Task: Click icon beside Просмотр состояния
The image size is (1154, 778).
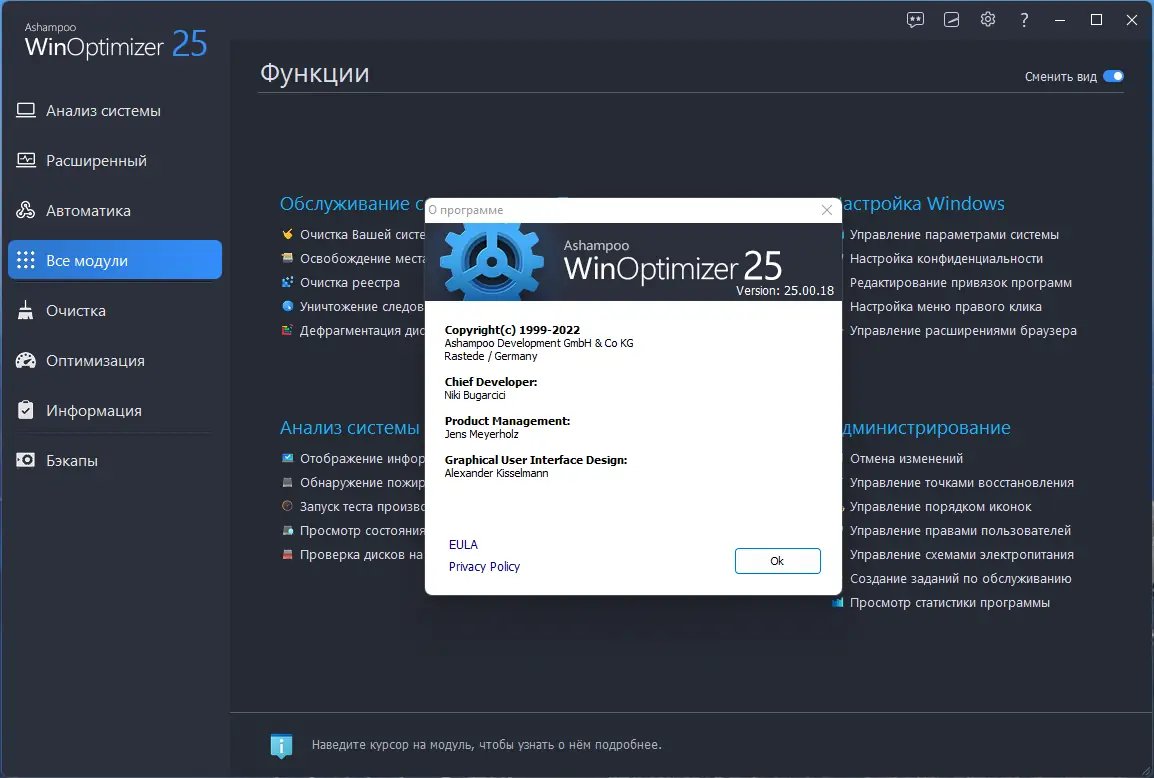Action: (x=287, y=530)
